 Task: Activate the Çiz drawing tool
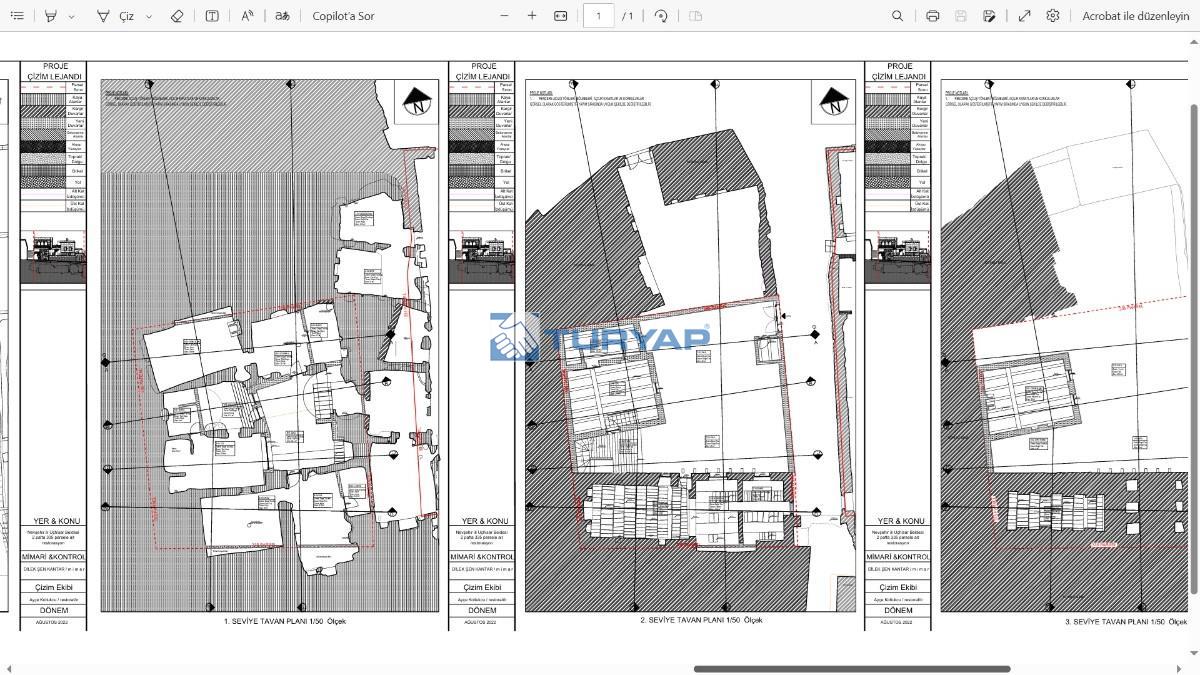point(116,16)
